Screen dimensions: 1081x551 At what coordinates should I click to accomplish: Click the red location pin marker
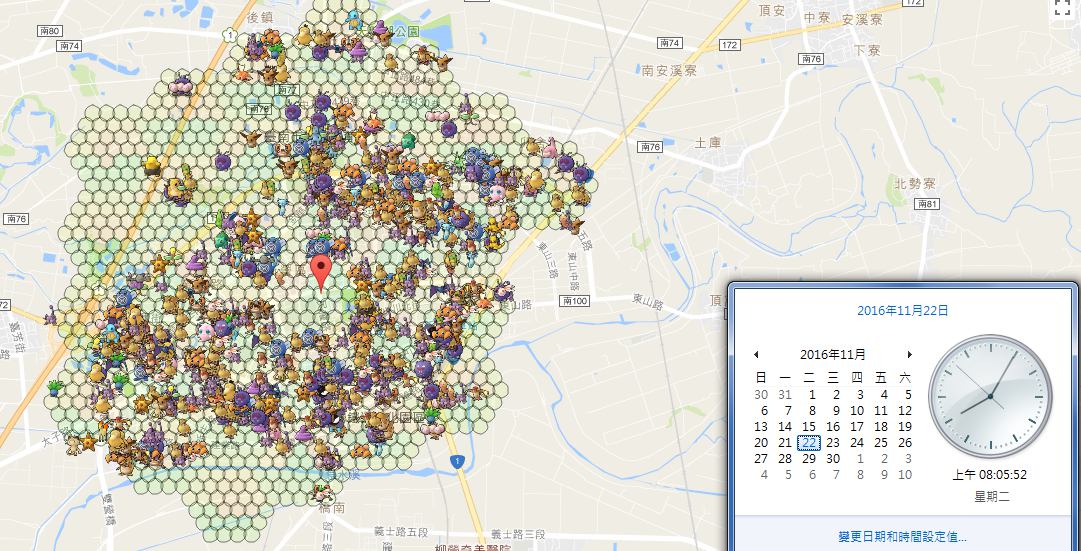click(320, 272)
